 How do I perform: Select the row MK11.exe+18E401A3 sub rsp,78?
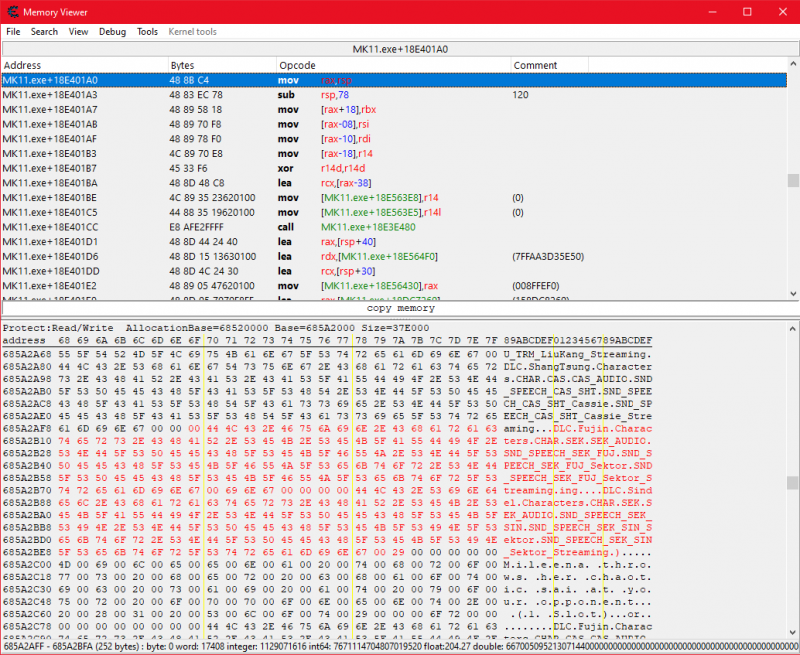pyautogui.click(x=394, y=95)
